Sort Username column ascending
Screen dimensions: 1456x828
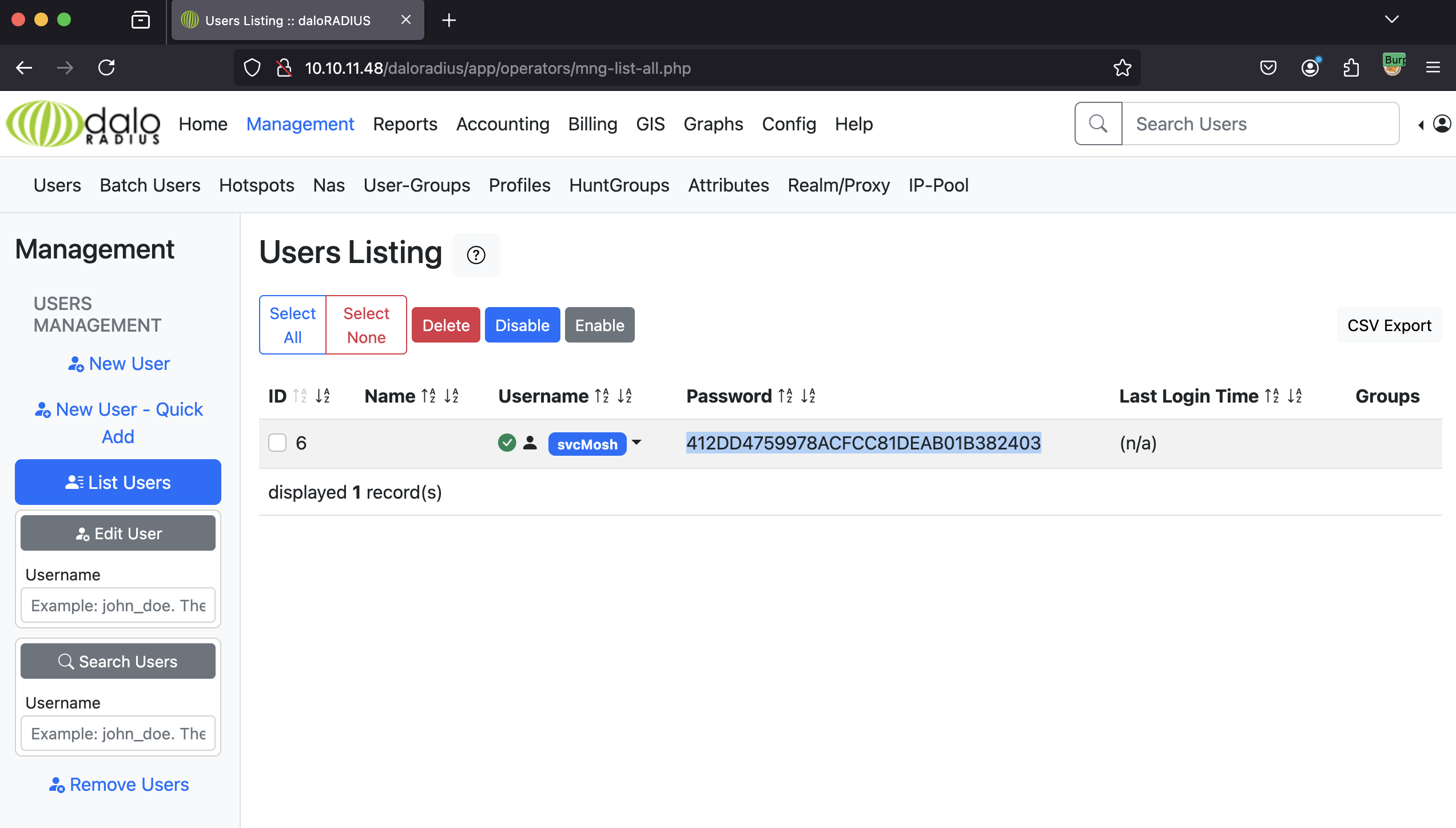click(x=602, y=396)
